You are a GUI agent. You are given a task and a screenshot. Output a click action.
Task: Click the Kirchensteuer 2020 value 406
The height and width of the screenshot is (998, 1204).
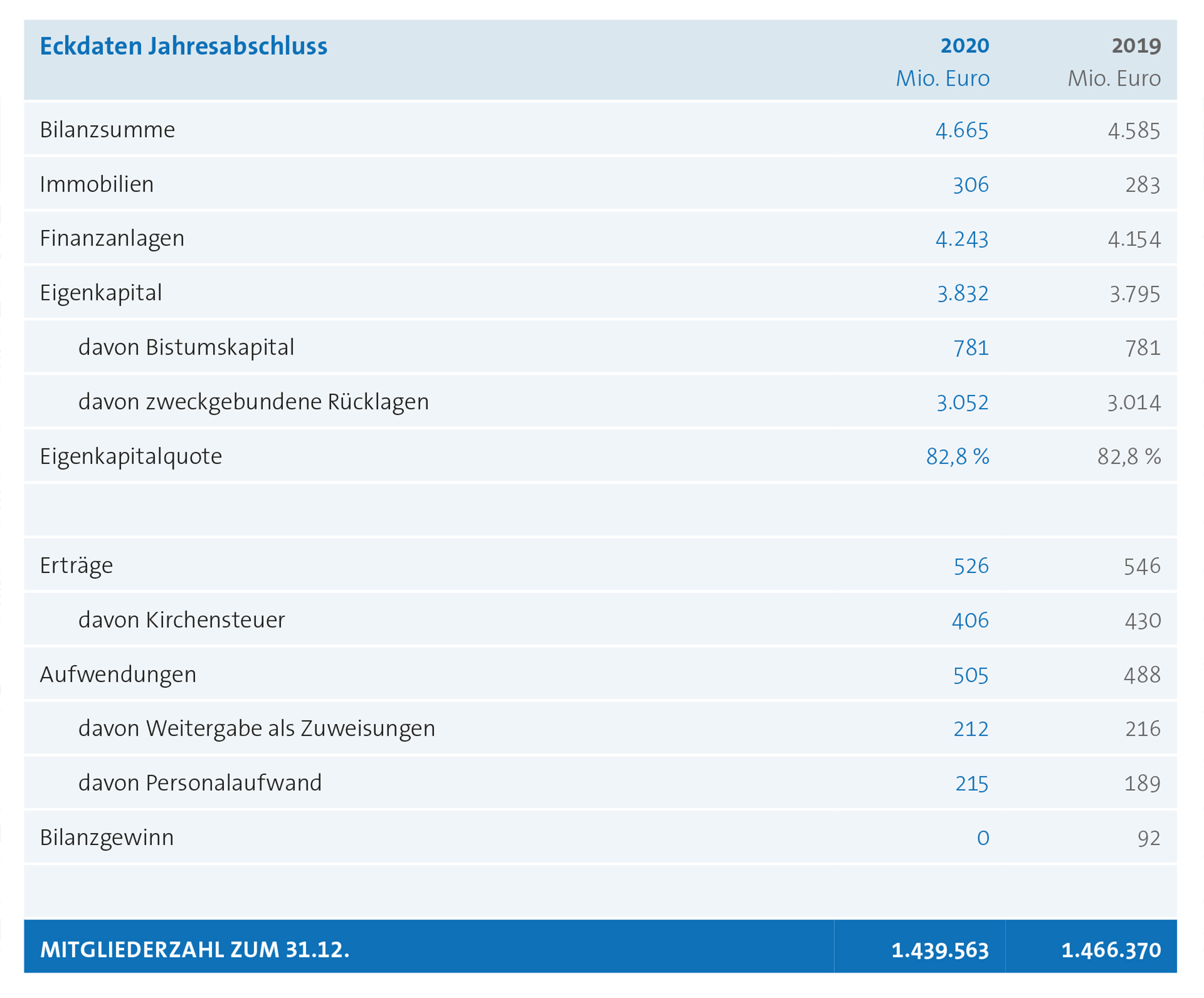point(970,621)
